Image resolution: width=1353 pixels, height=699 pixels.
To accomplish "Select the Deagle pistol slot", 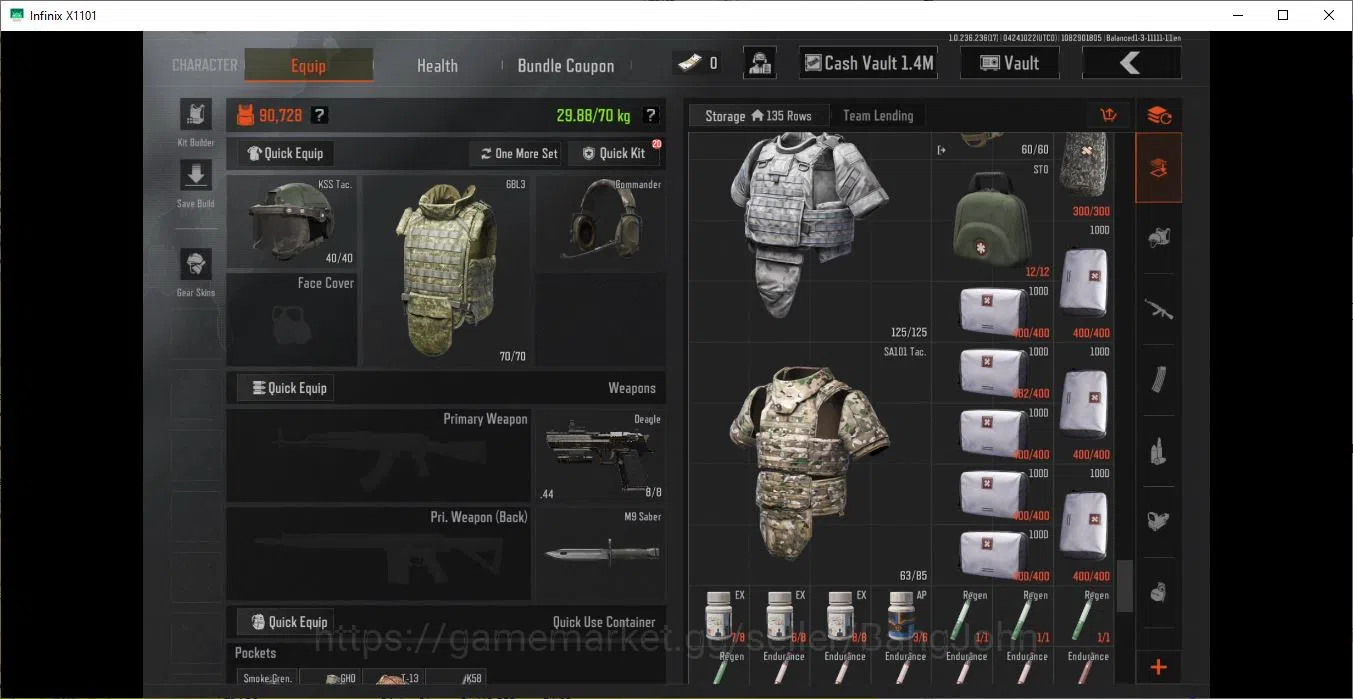I will (x=600, y=455).
